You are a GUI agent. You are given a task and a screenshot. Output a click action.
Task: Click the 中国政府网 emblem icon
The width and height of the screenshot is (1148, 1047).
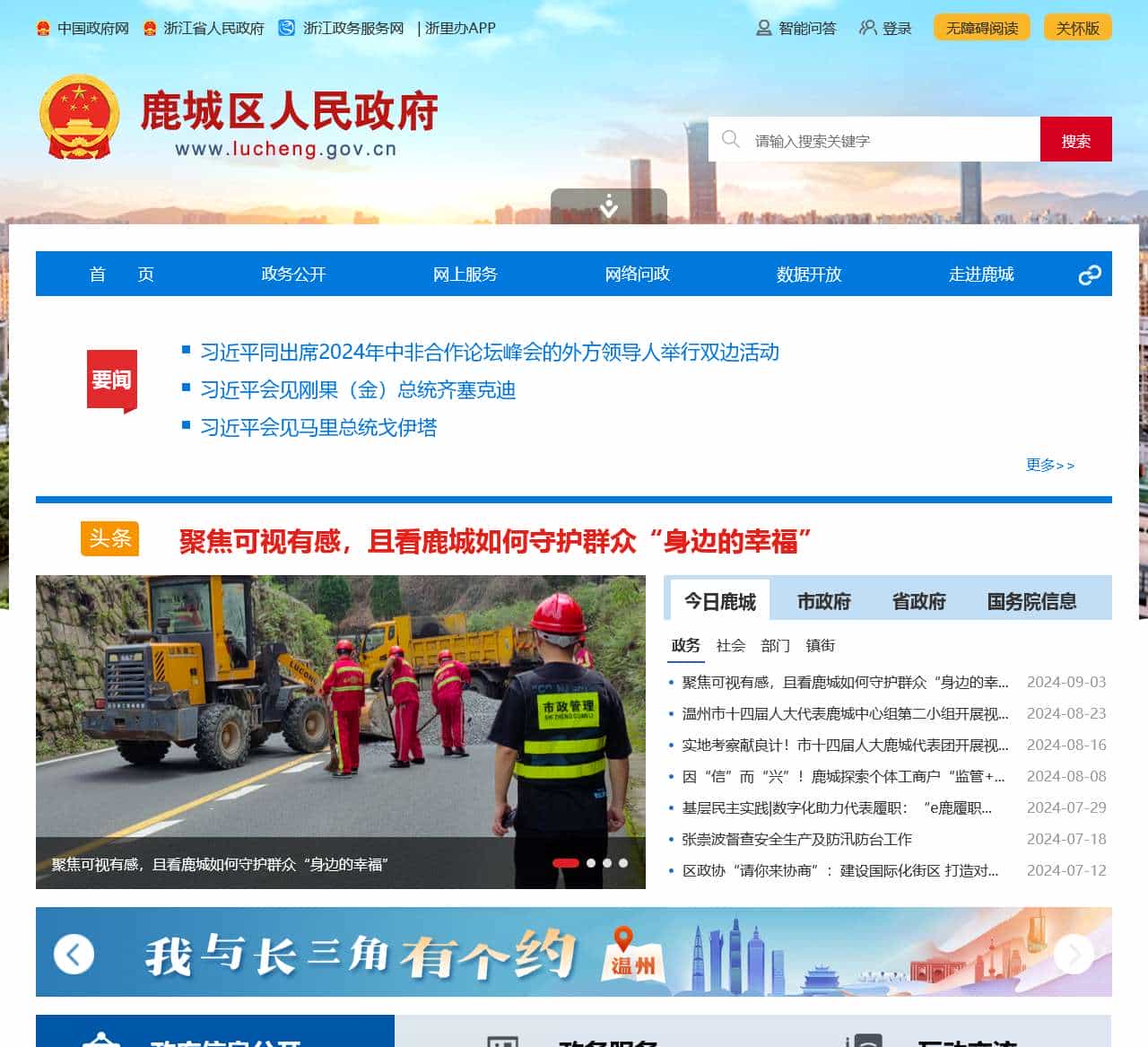[42, 28]
